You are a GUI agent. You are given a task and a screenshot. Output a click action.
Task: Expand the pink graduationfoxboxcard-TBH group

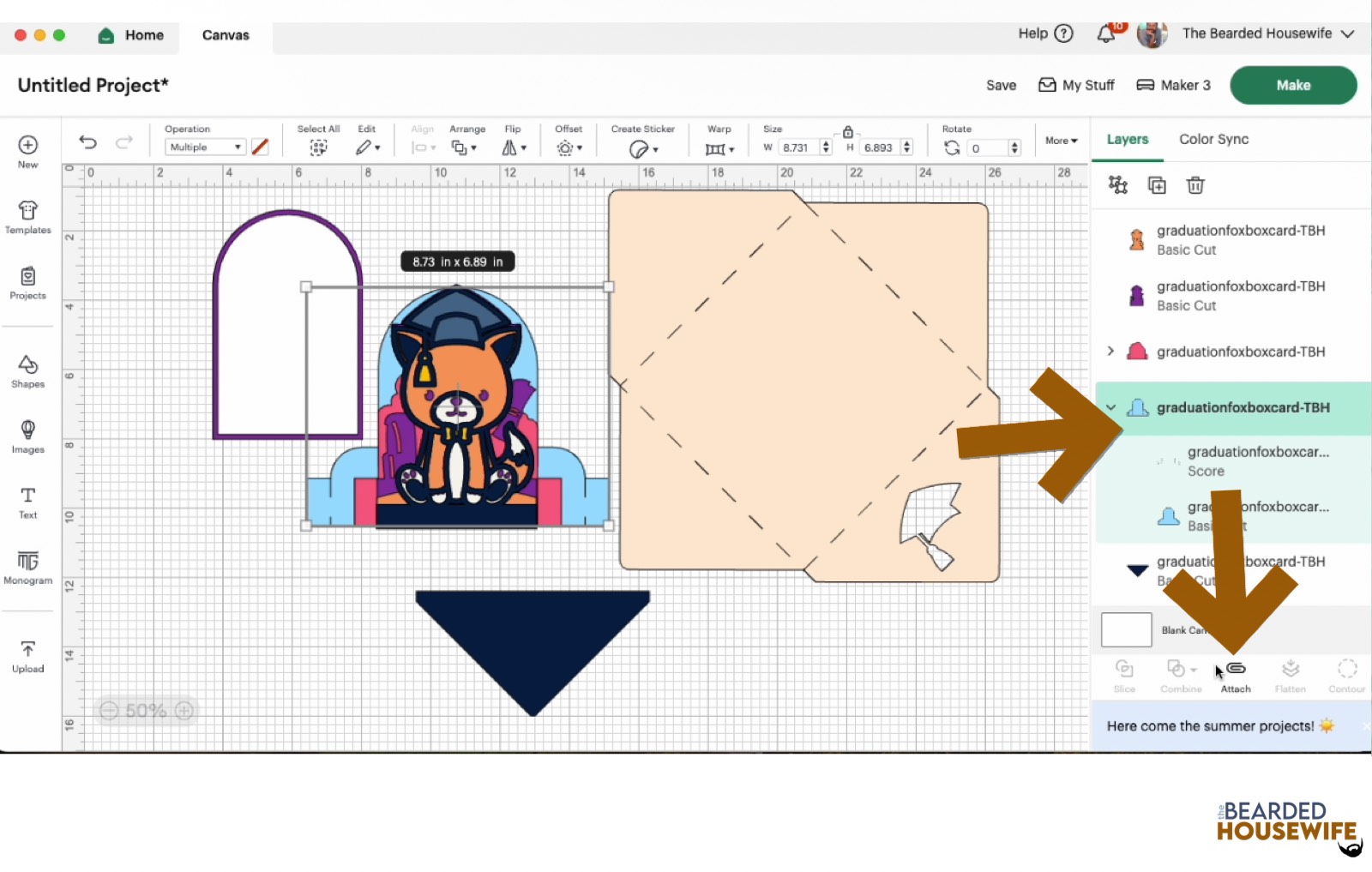pyautogui.click(x=1110, y=352)
